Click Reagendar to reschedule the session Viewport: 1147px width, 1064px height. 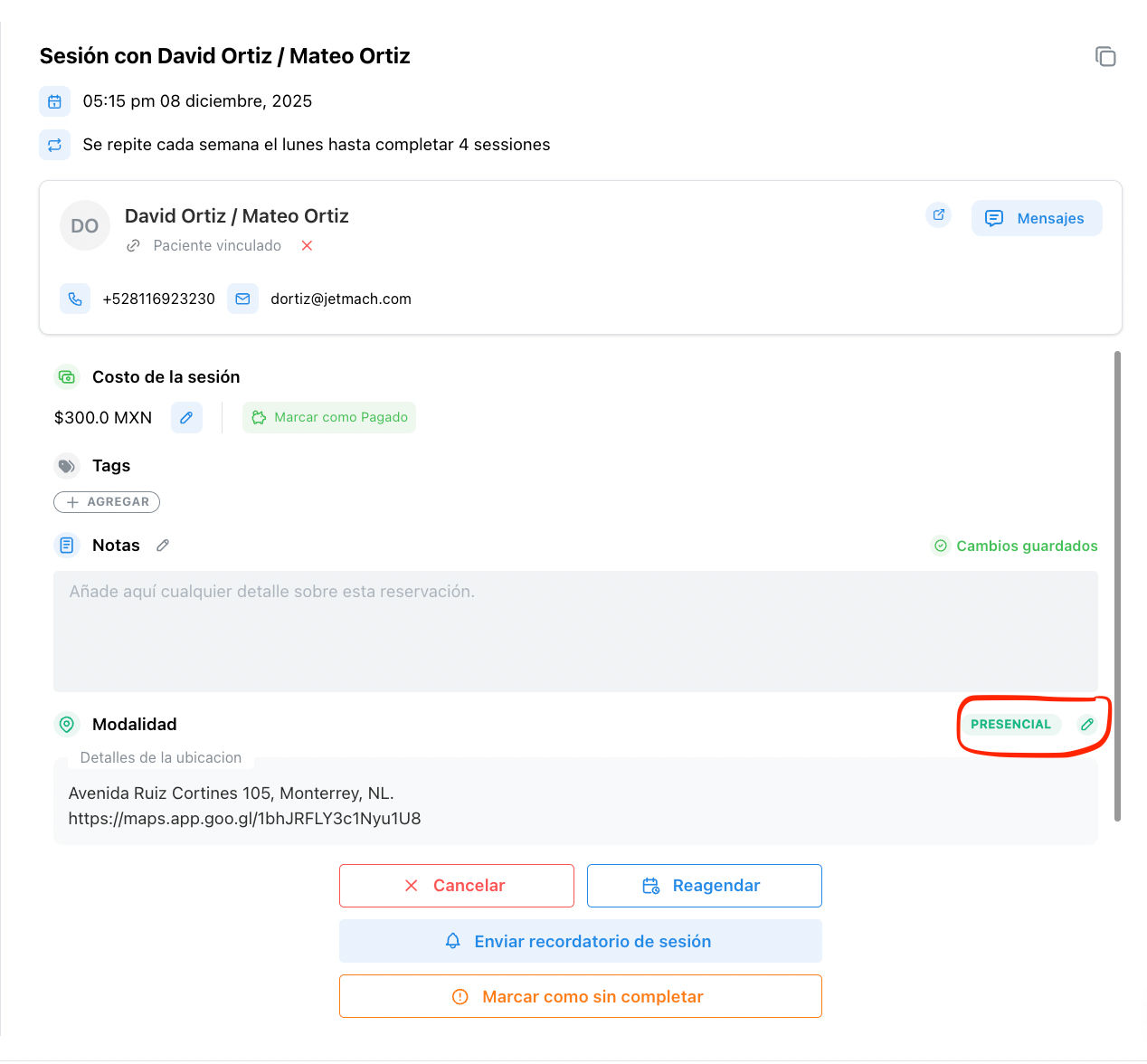pos(704,886)
